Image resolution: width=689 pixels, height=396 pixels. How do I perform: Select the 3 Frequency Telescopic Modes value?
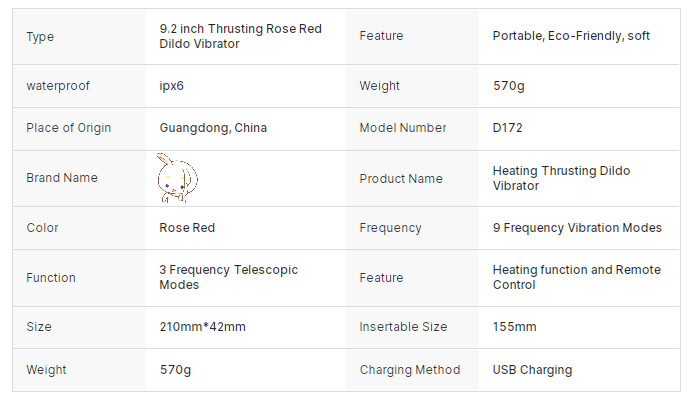[x=228, y=277]
